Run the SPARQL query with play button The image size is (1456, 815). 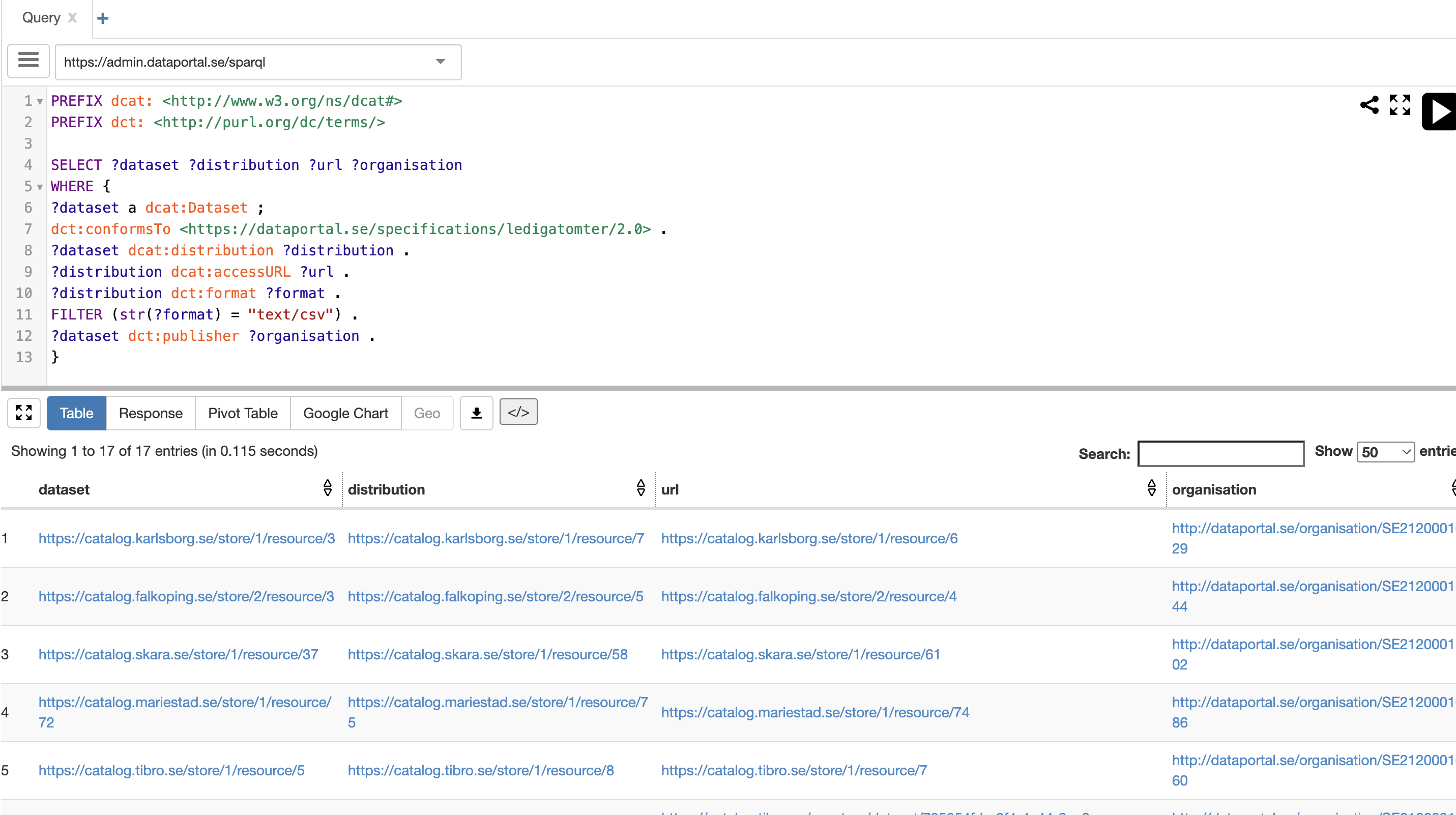point(1439,111)
